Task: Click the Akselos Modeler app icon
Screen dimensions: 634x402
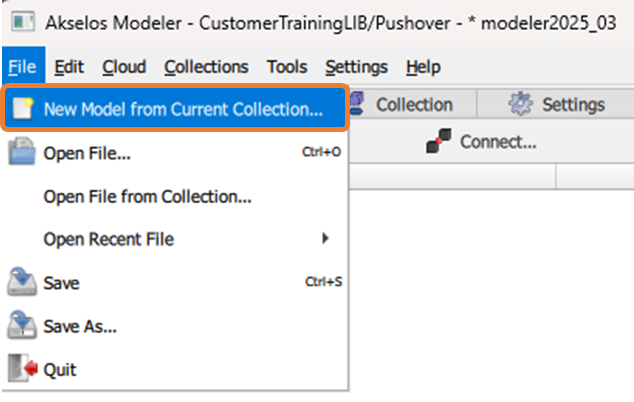Action: pyautogui.click(x=23, y=22)
